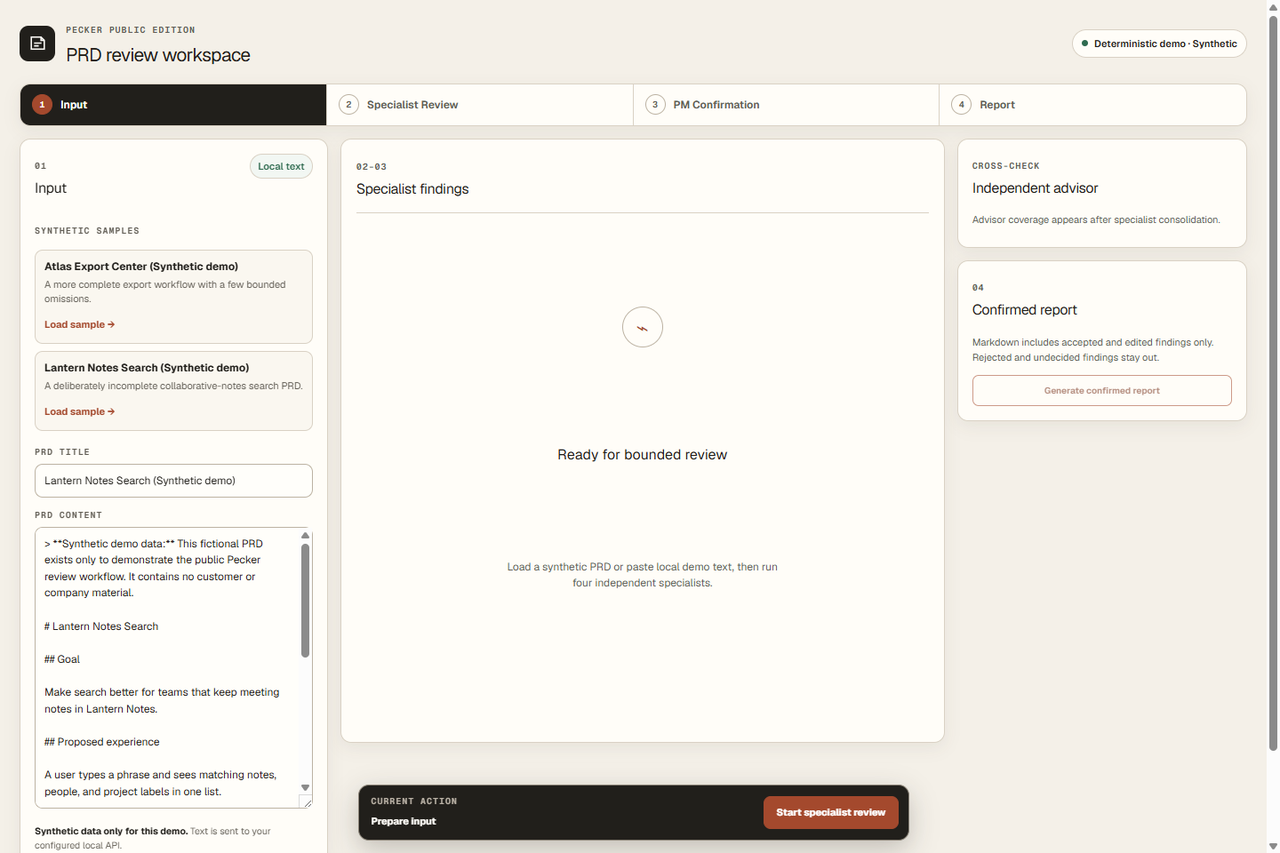The image size is (1280, 853).
Task: Click step 2 number circle
Action: click(349, 104)
